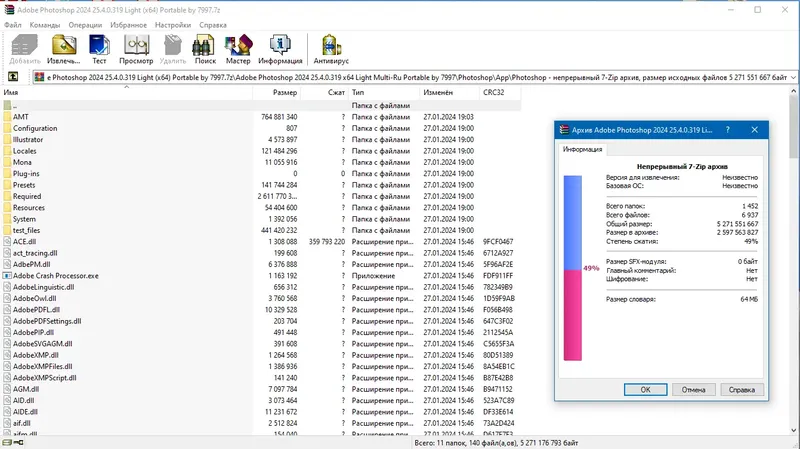800x449 pixels.
Task: Select the AGM.dll file
Action: (261, 389)
